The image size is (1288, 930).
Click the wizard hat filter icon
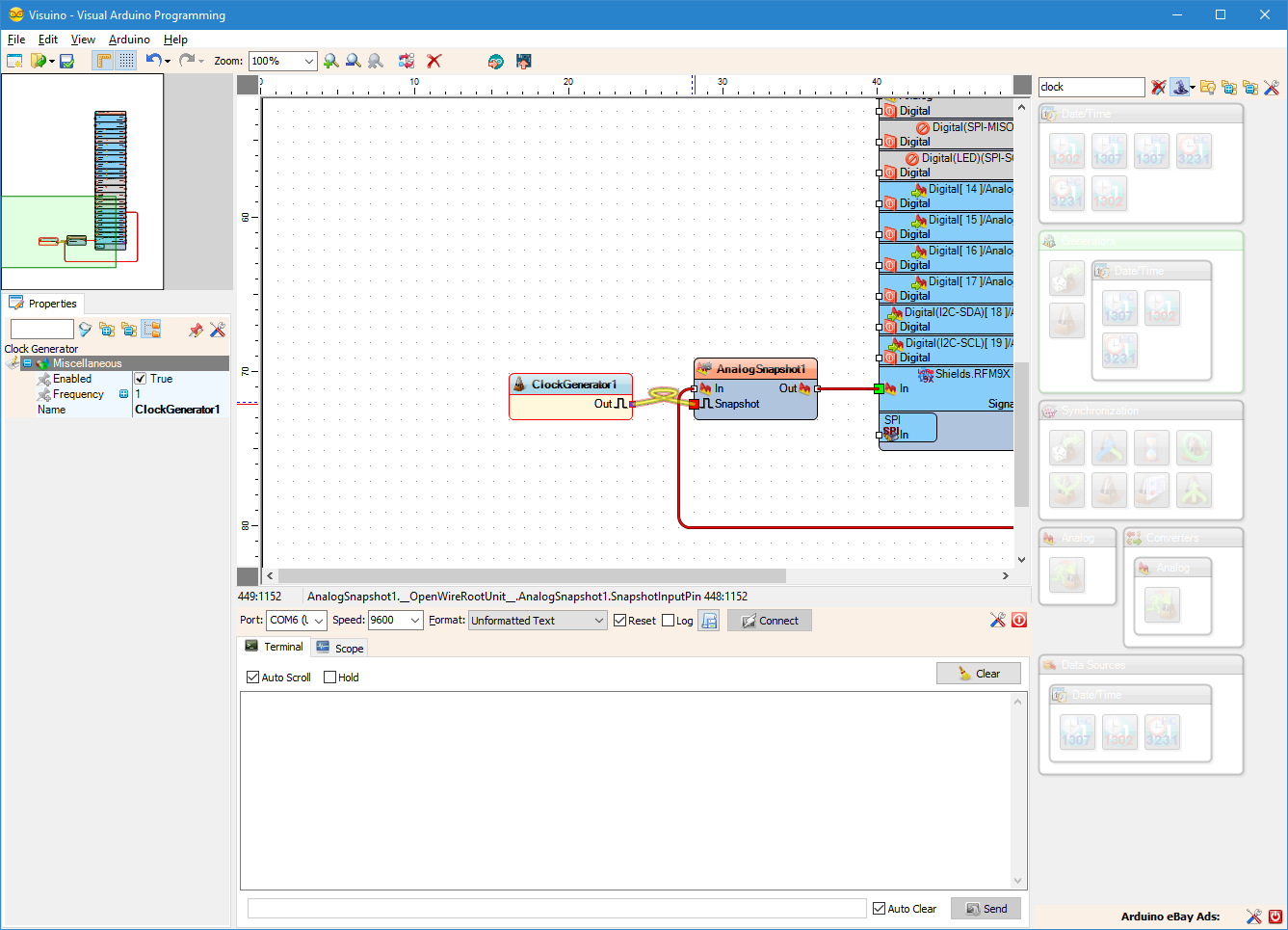(x=1180, y=87)
